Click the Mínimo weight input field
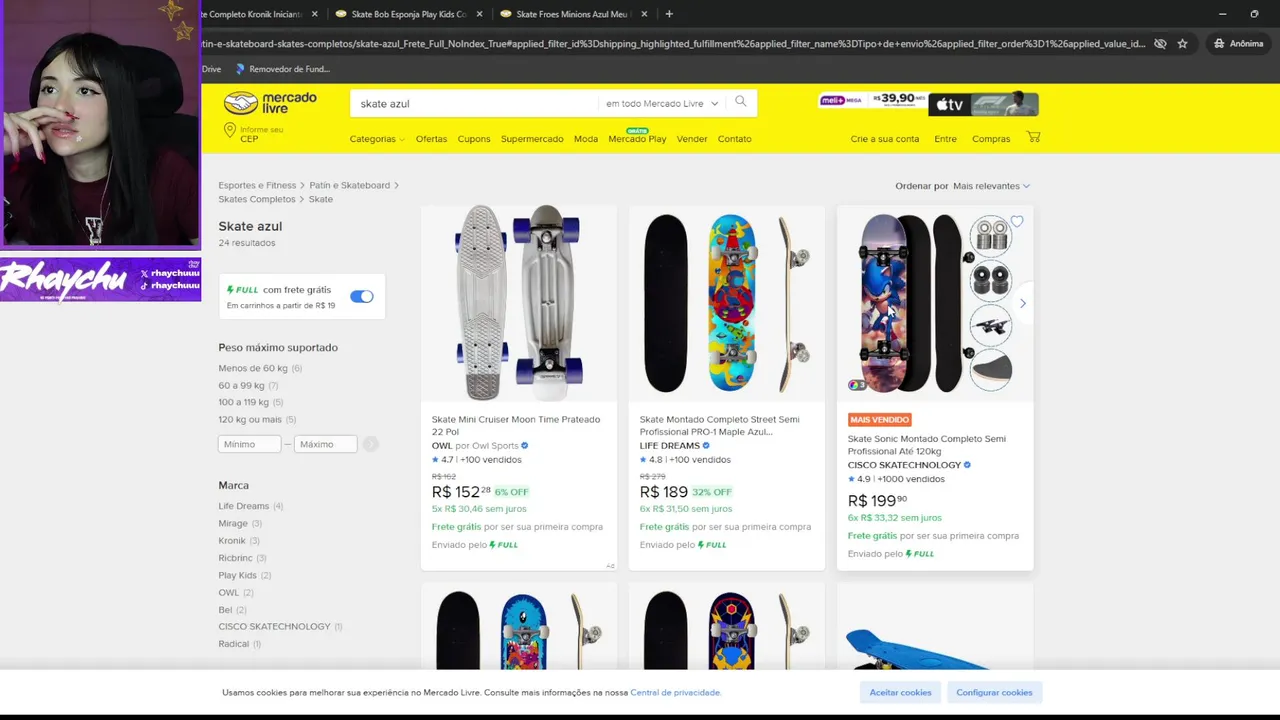 (249, 444)
